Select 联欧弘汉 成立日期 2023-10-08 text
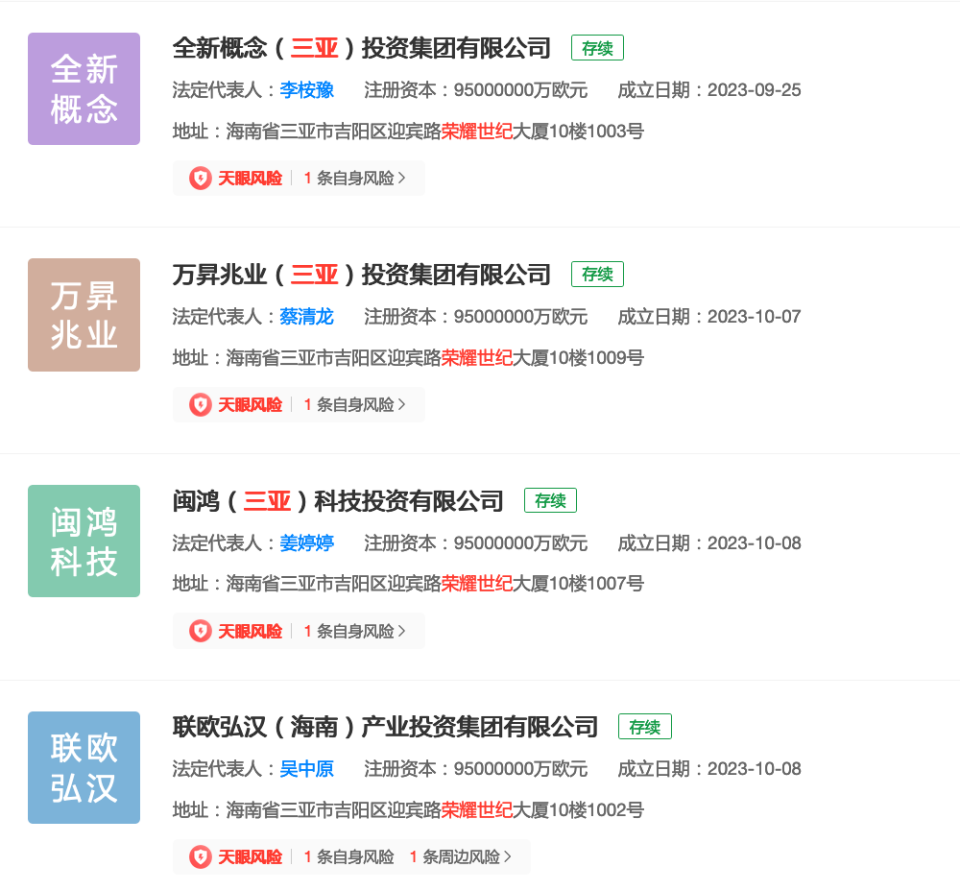Viewport: 960px width, 891px height. pos(709,769)
